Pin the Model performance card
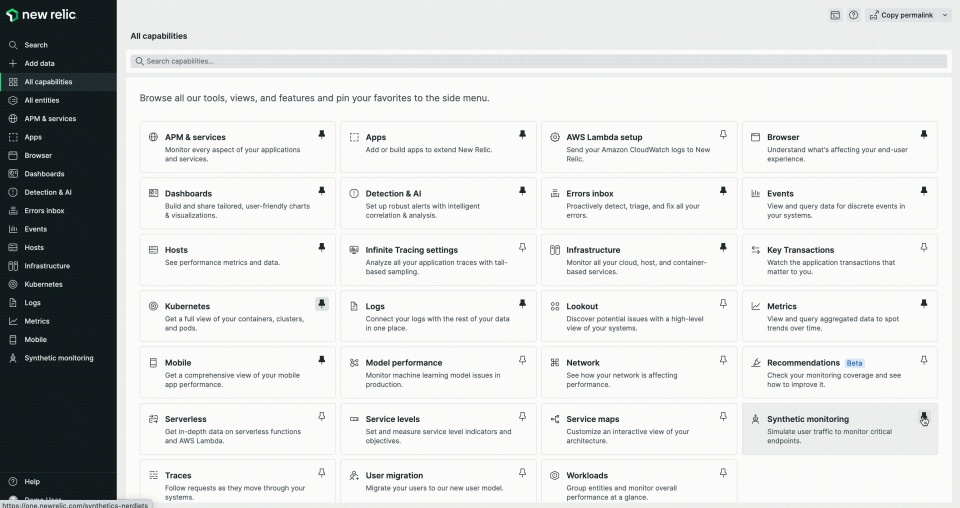 pos(522,360)
